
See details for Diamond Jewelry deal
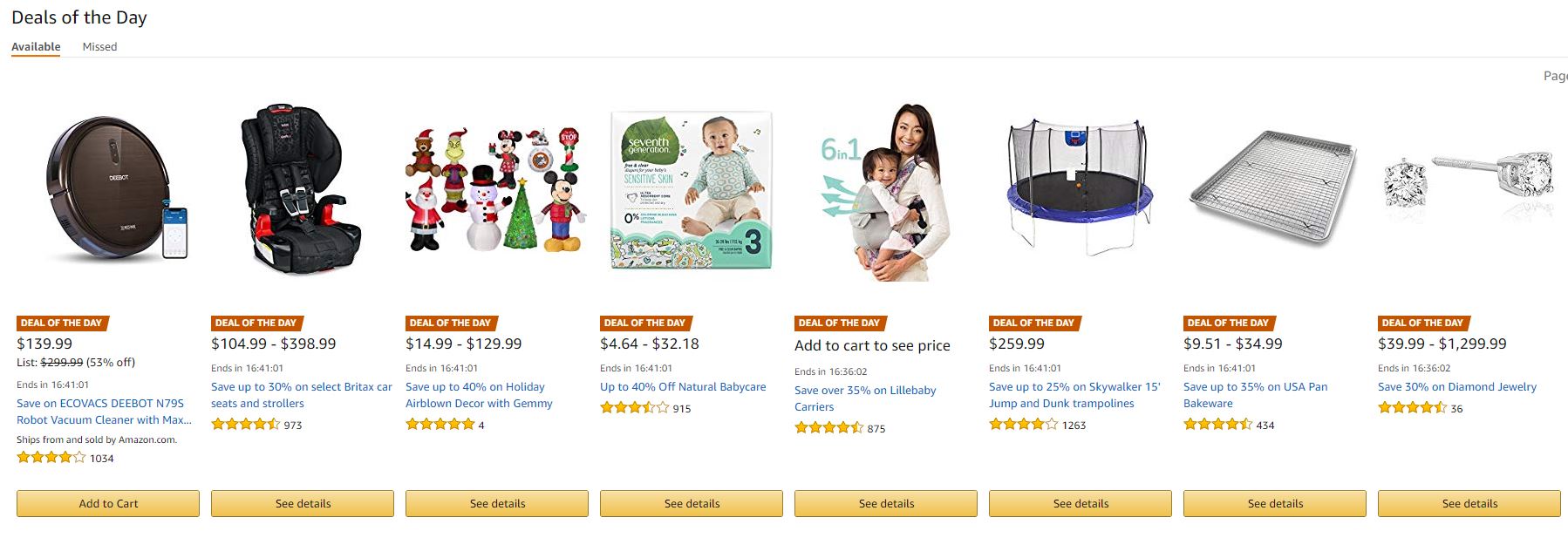[1469, 503]
